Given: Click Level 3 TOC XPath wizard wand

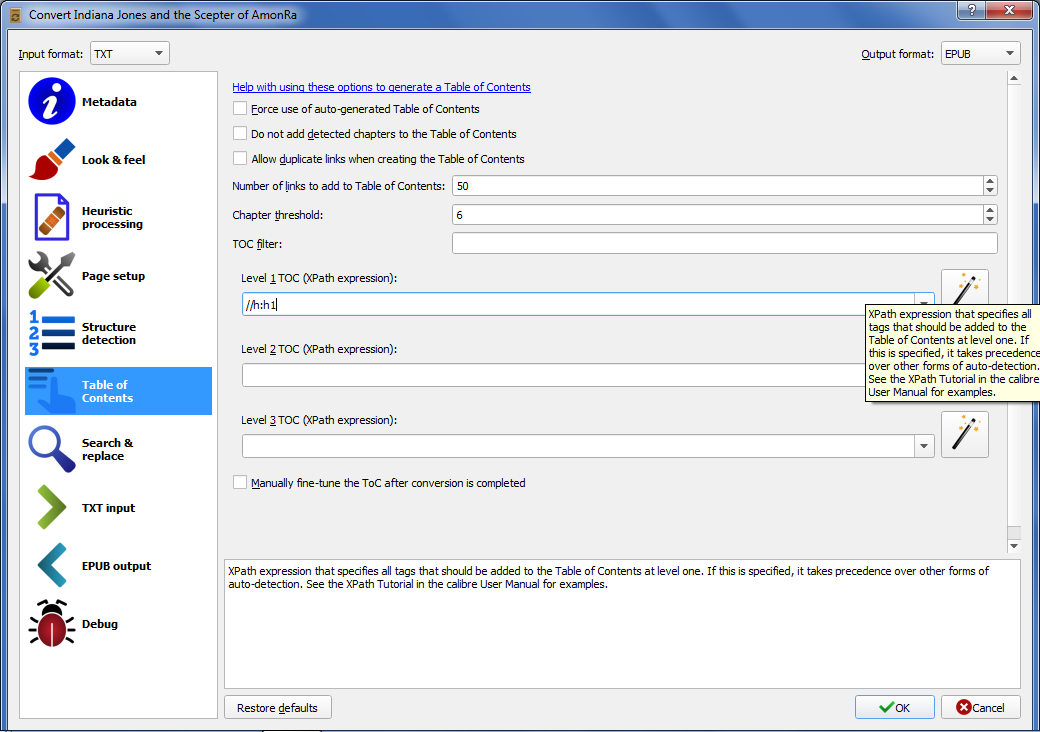Looking at the screenshot, I should coord(964,435).
